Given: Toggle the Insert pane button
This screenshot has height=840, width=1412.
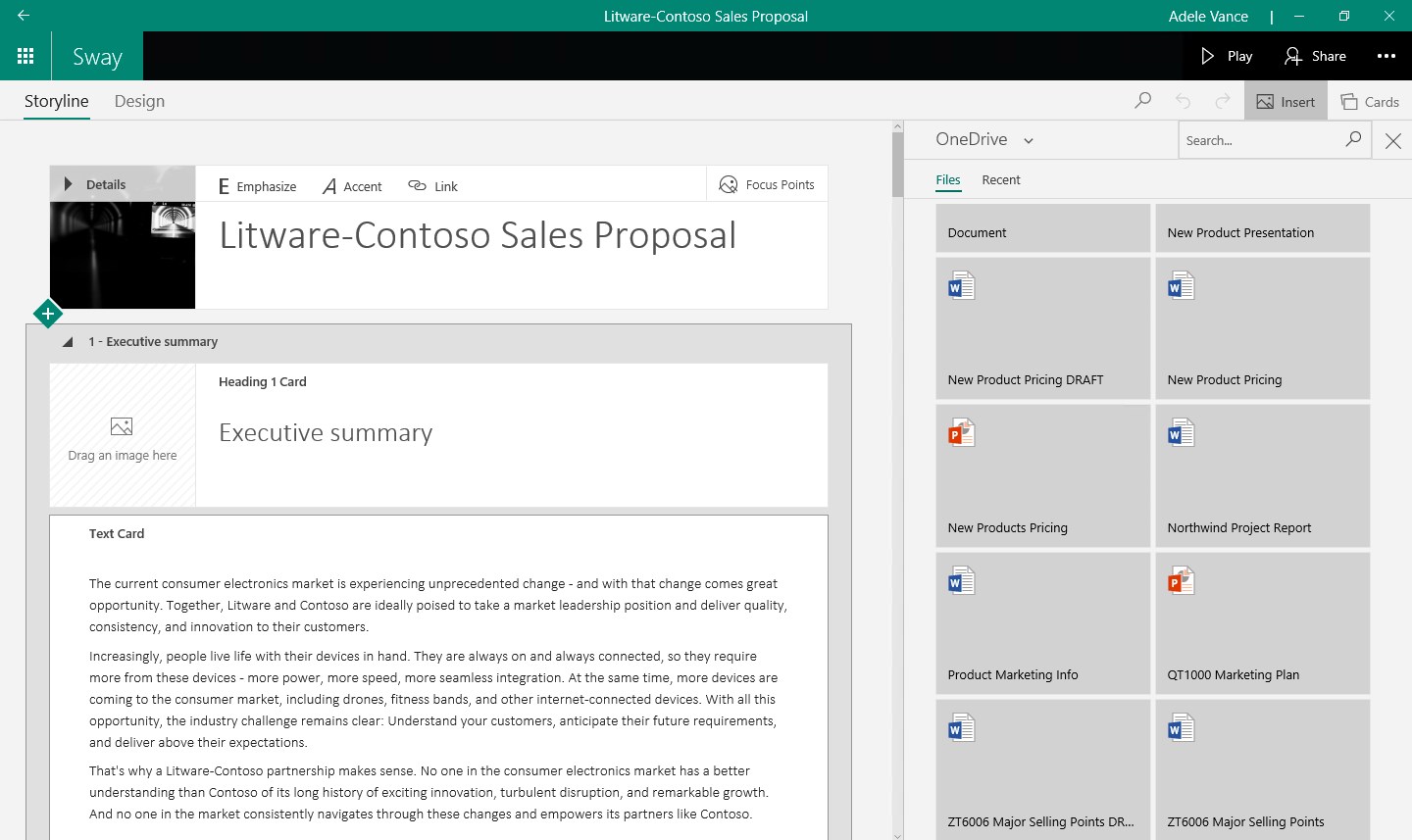Looking at the screenshot, I should coord(1286,101).
